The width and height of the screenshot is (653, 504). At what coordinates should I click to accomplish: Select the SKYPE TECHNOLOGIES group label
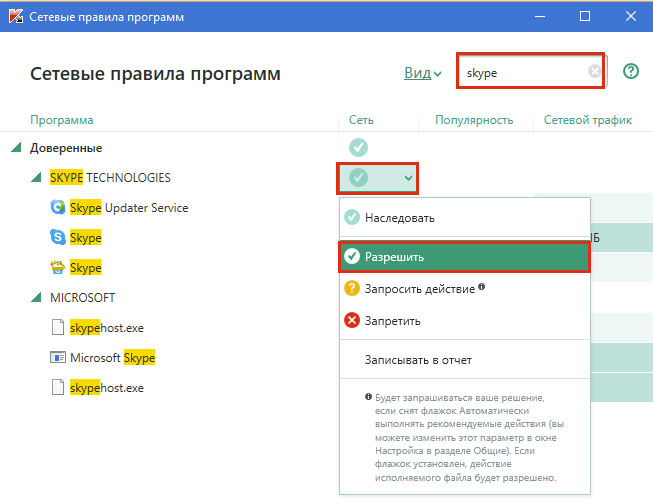[x=110, y=177]
